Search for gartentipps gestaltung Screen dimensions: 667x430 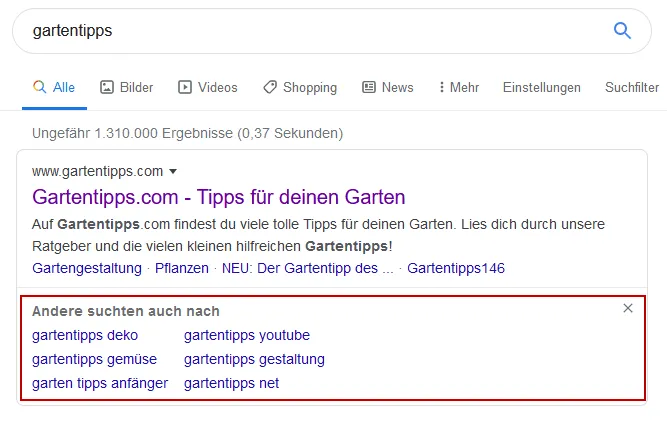pos(254,359)
